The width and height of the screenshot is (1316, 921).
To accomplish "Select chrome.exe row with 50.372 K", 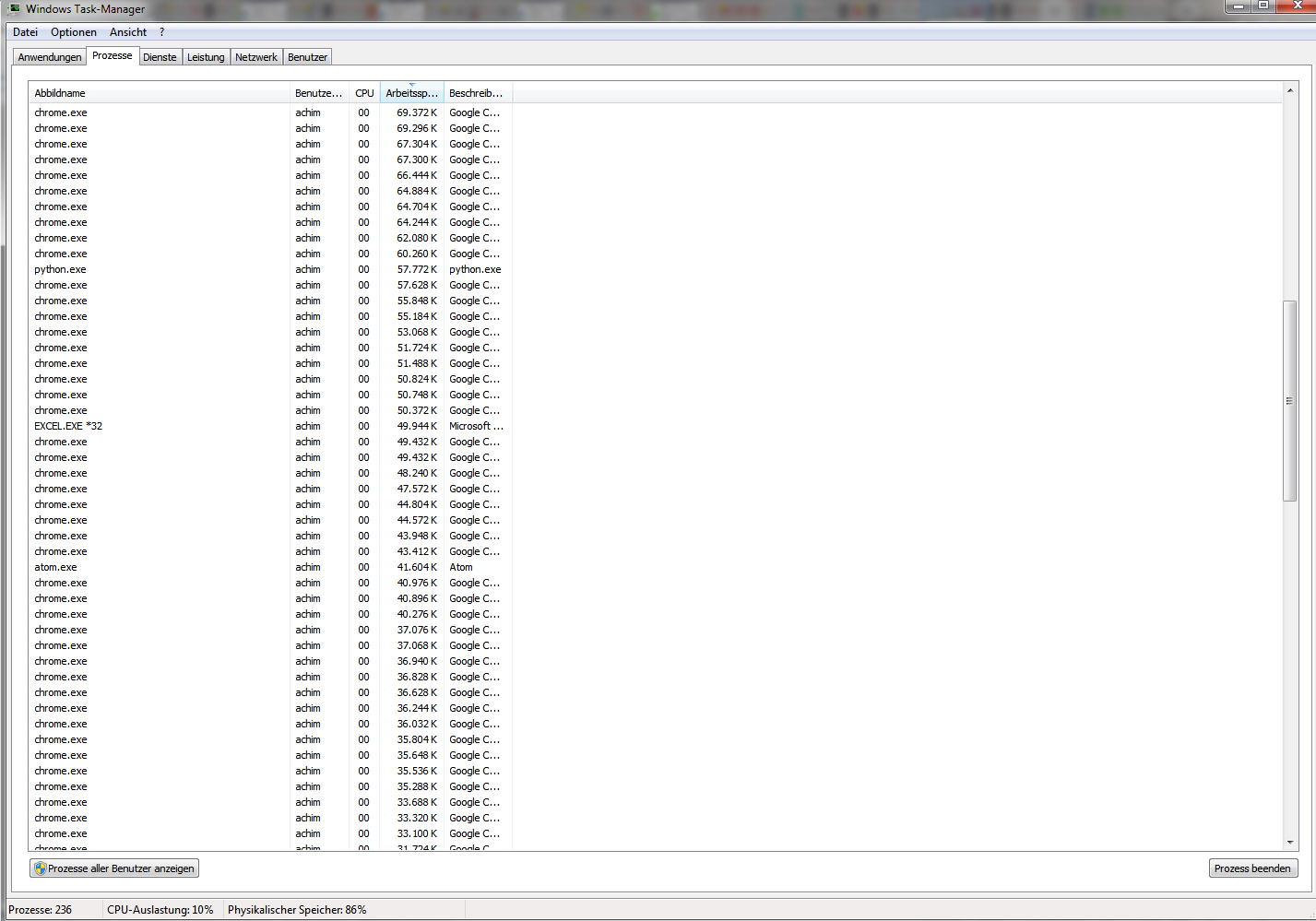I will 270,410.
